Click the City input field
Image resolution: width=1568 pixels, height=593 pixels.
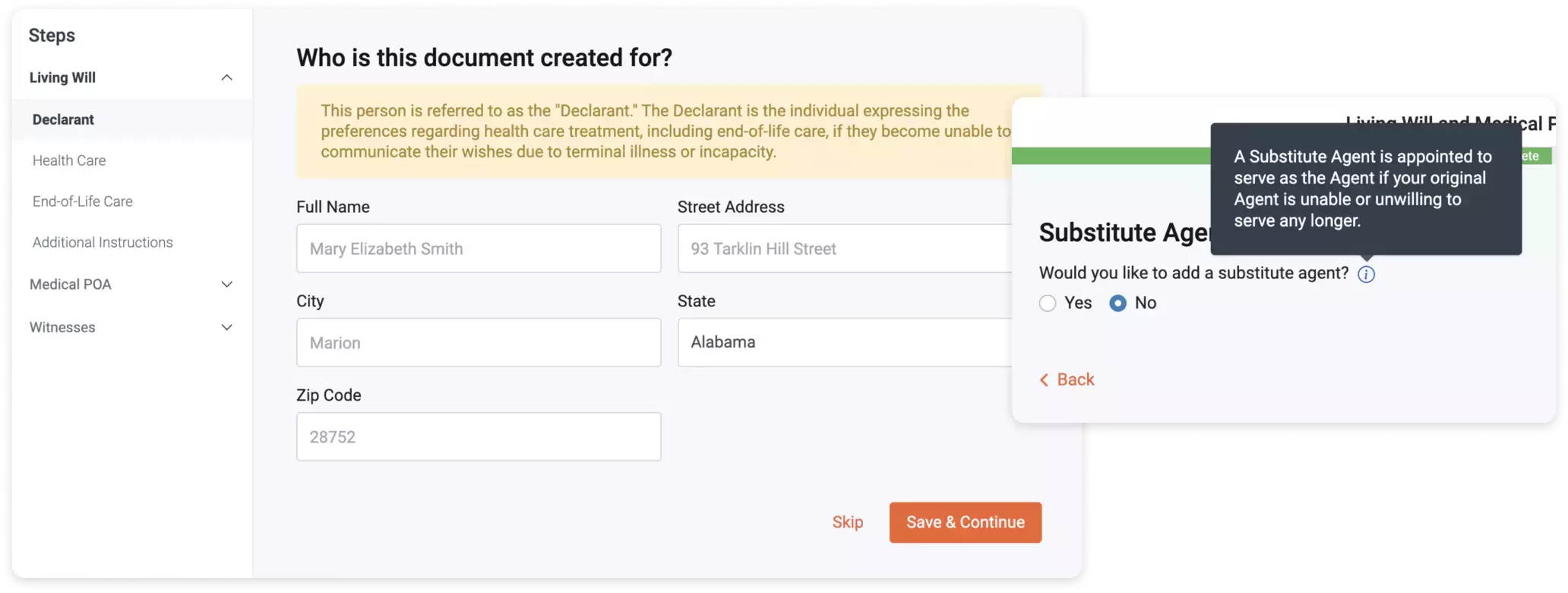[x=479, y=343]
